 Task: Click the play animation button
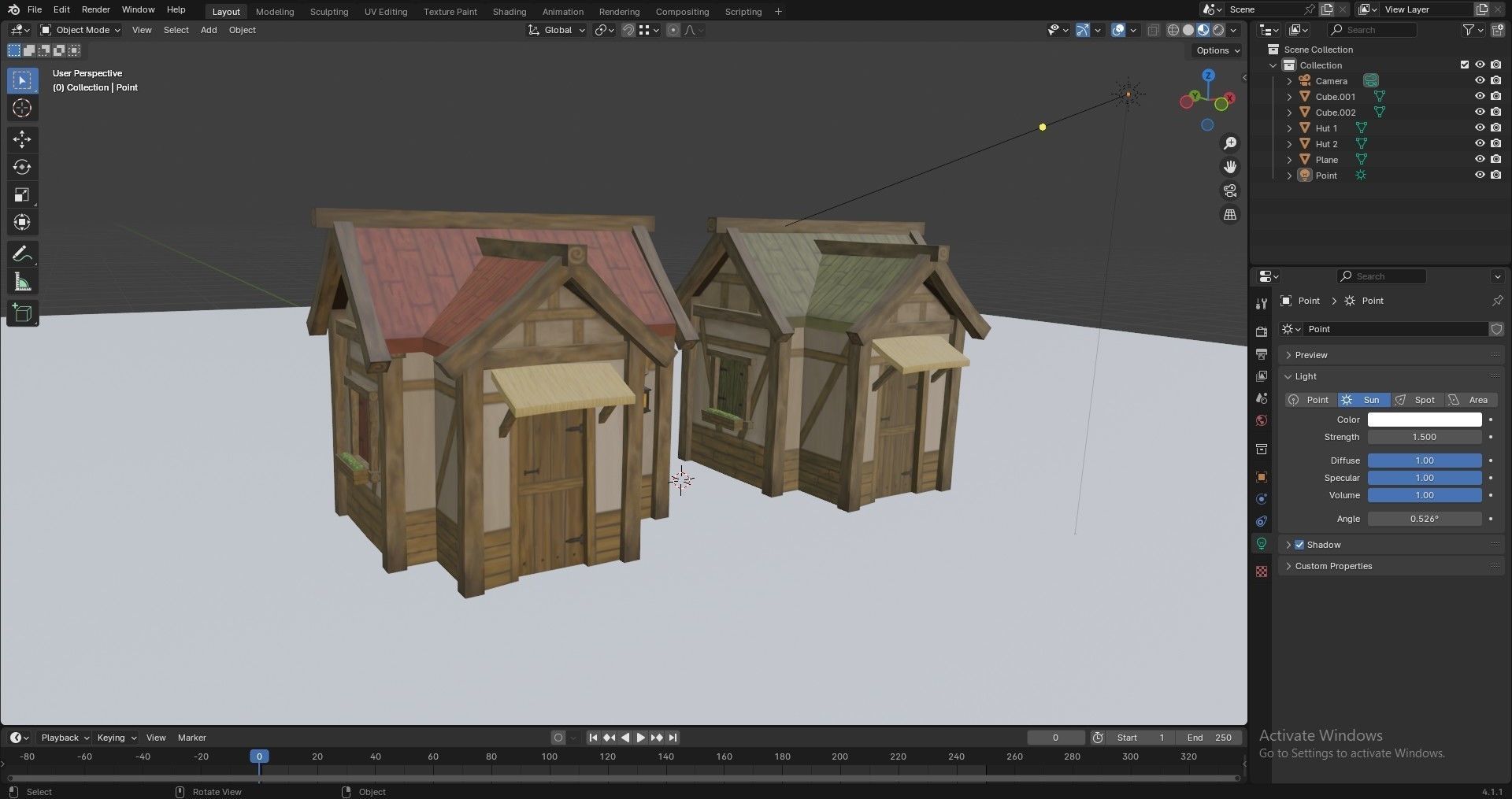[x=640, y=738]
